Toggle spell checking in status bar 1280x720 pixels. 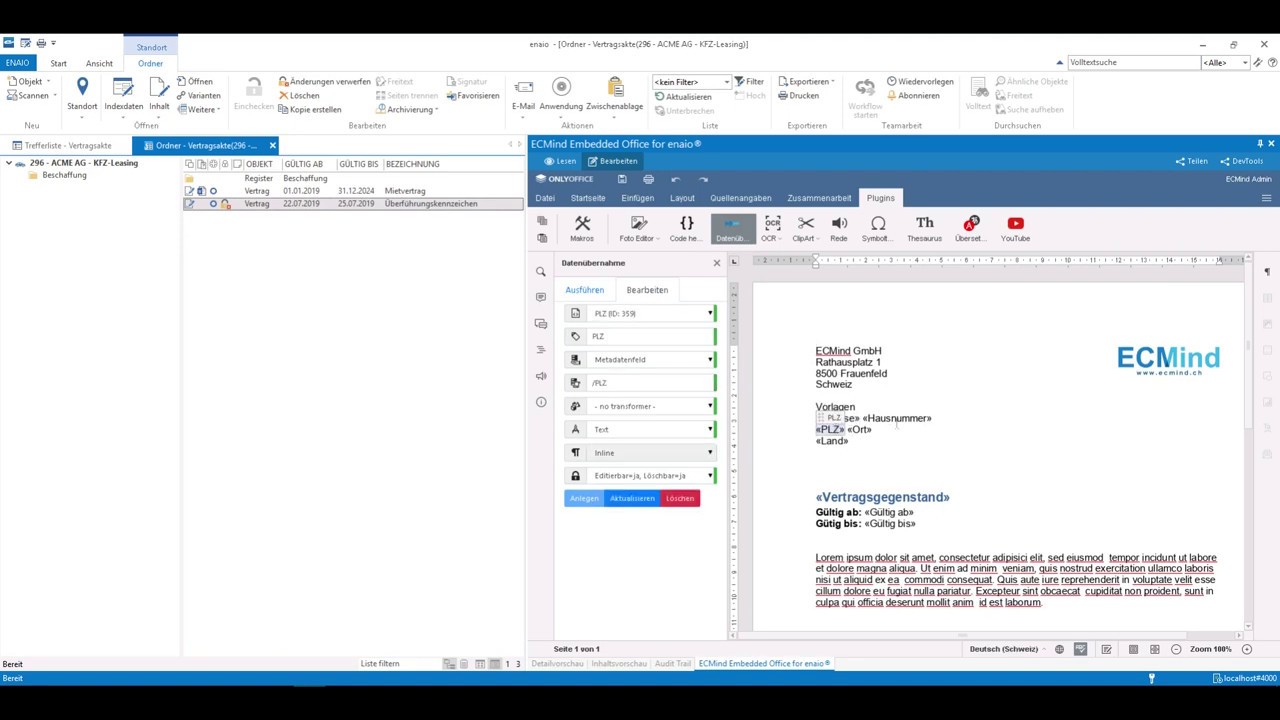(1081, 649)
